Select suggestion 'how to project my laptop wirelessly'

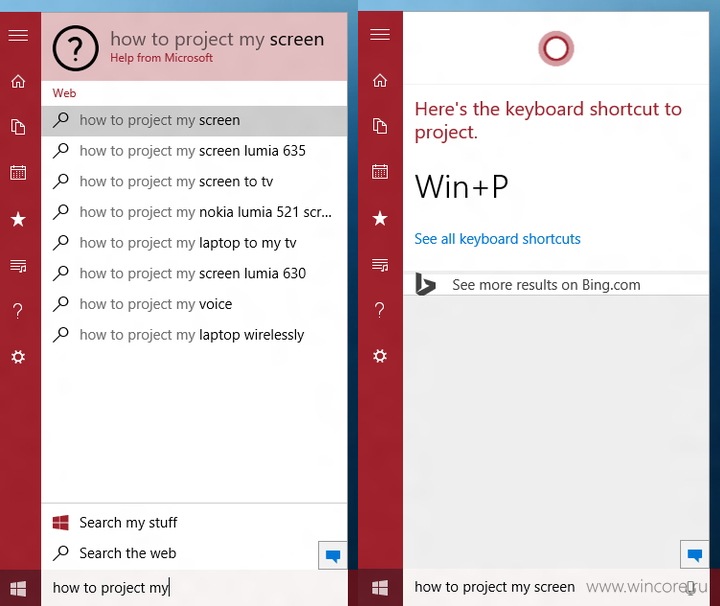tap(194, 335)
